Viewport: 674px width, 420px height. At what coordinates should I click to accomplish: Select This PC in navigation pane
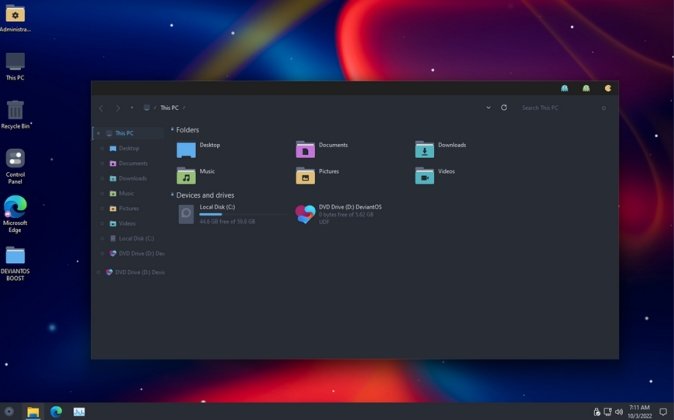pyautogui.click(x=124, y=133)
